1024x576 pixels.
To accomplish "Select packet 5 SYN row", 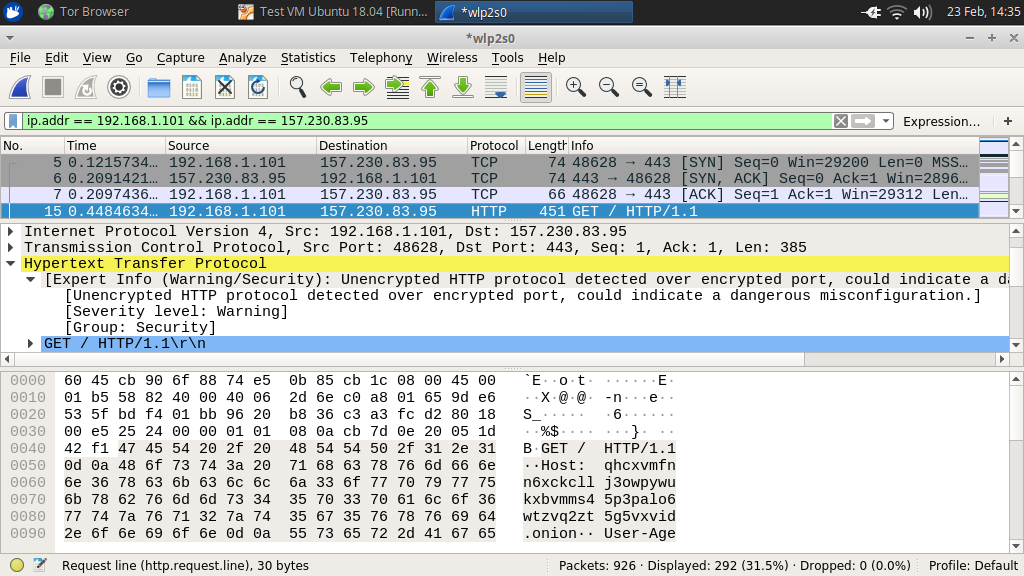I will pyautogui.click(x=490, y=162).
